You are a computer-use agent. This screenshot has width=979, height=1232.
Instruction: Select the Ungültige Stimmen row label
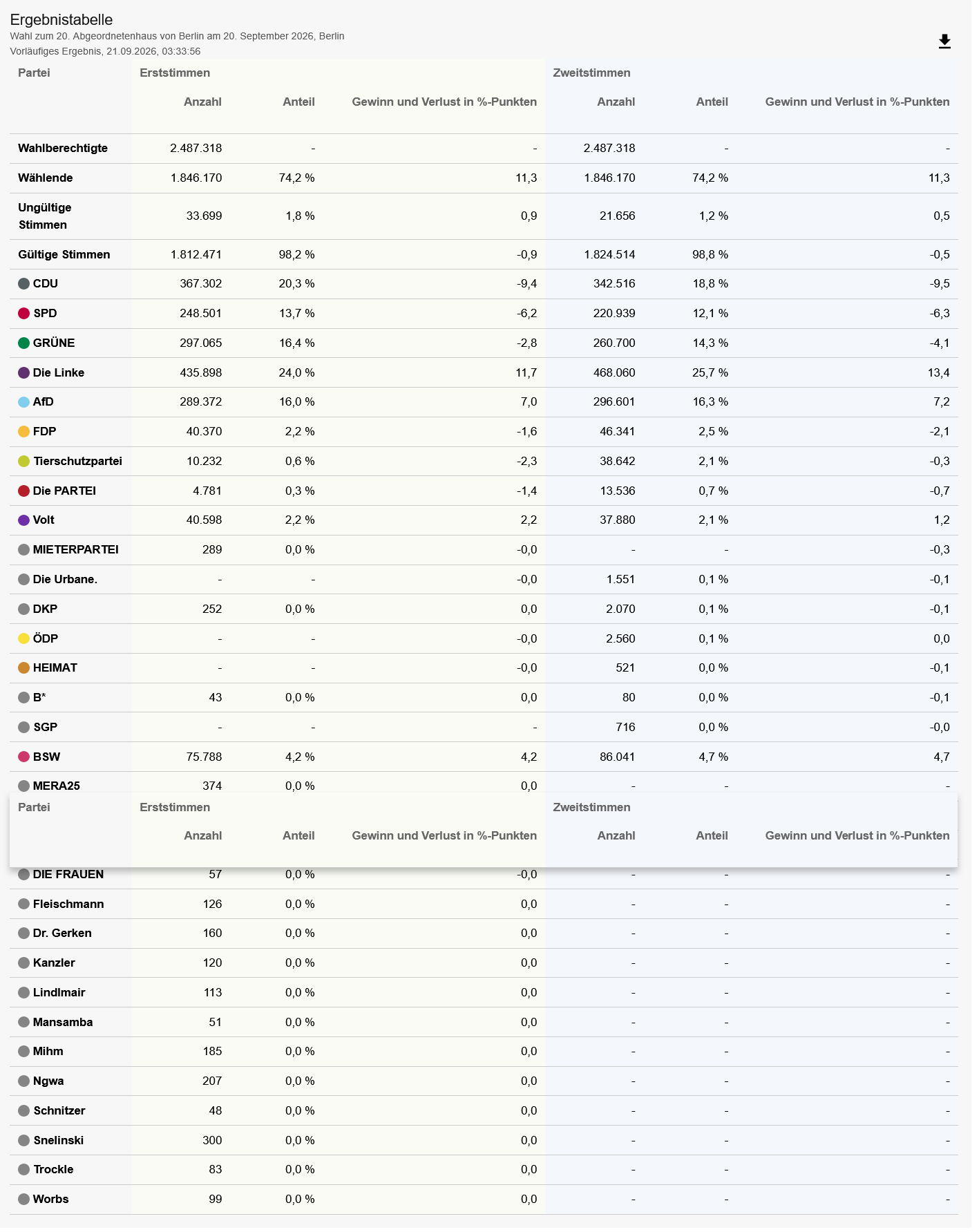tap(45, 216)
